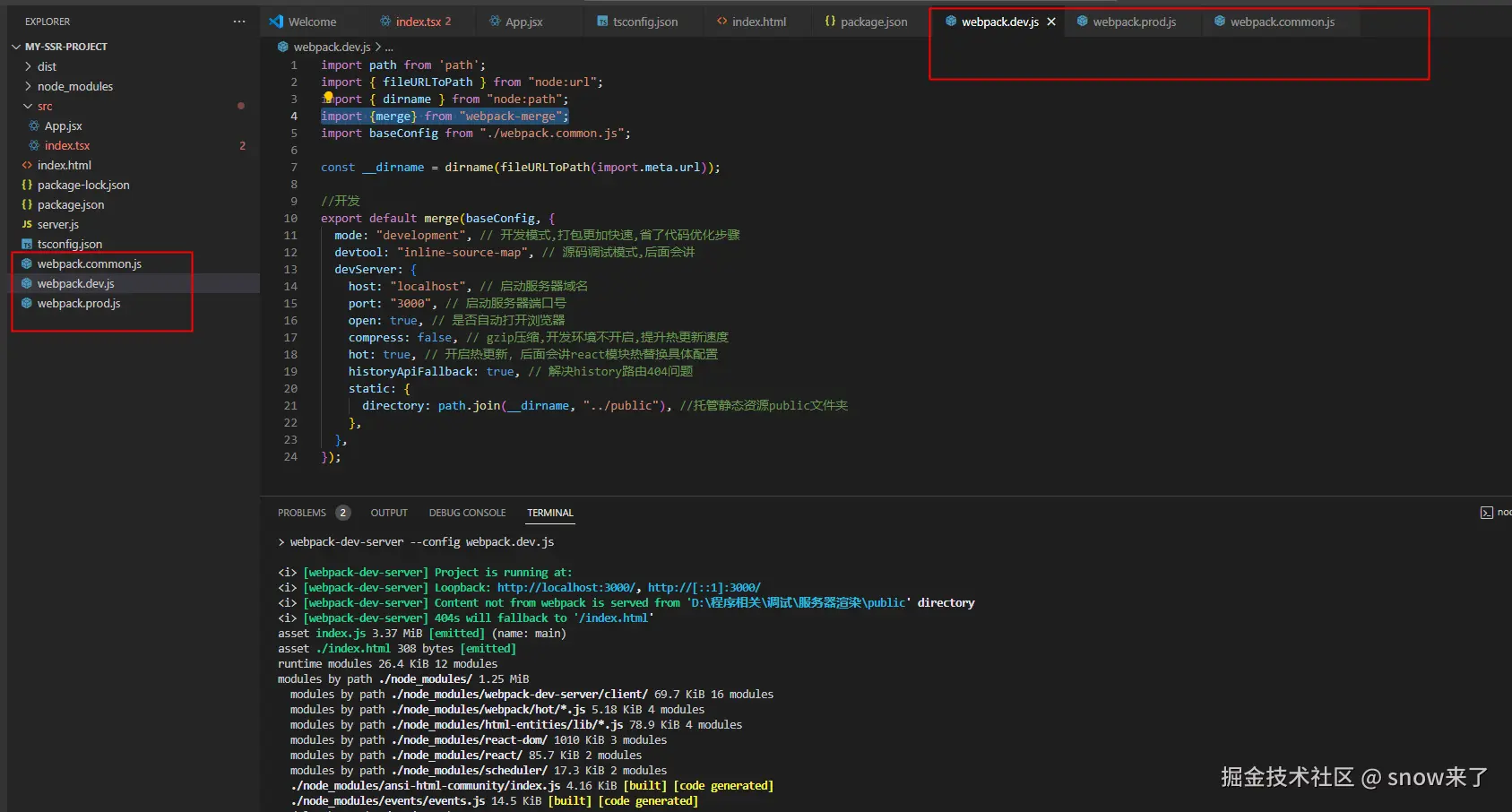
Task: Open Explorer's more actions ellipsis menu
Action: click(239, 22)
